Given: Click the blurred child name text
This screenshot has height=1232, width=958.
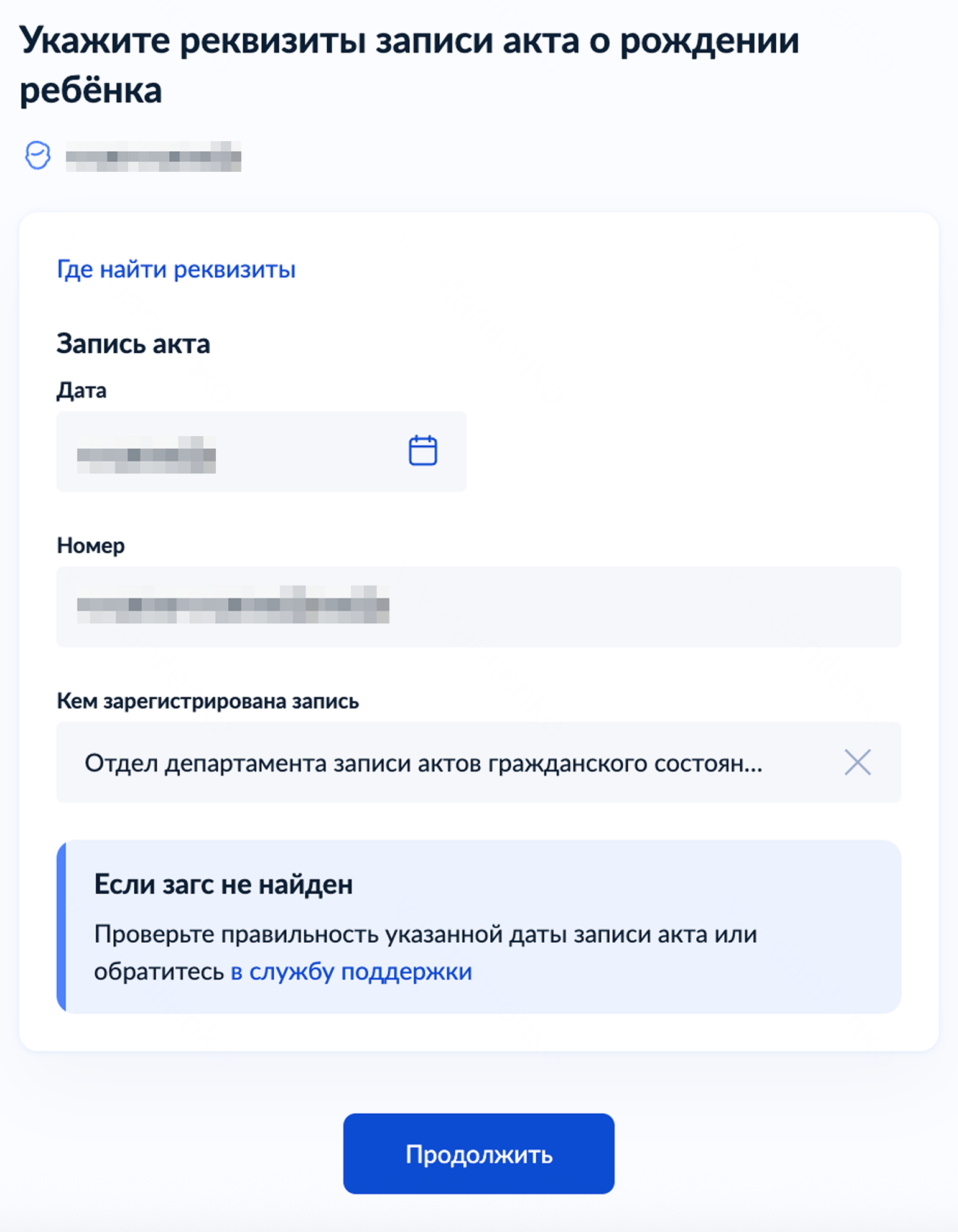Looking at the screenshot, I should click(x=153, y=156).
